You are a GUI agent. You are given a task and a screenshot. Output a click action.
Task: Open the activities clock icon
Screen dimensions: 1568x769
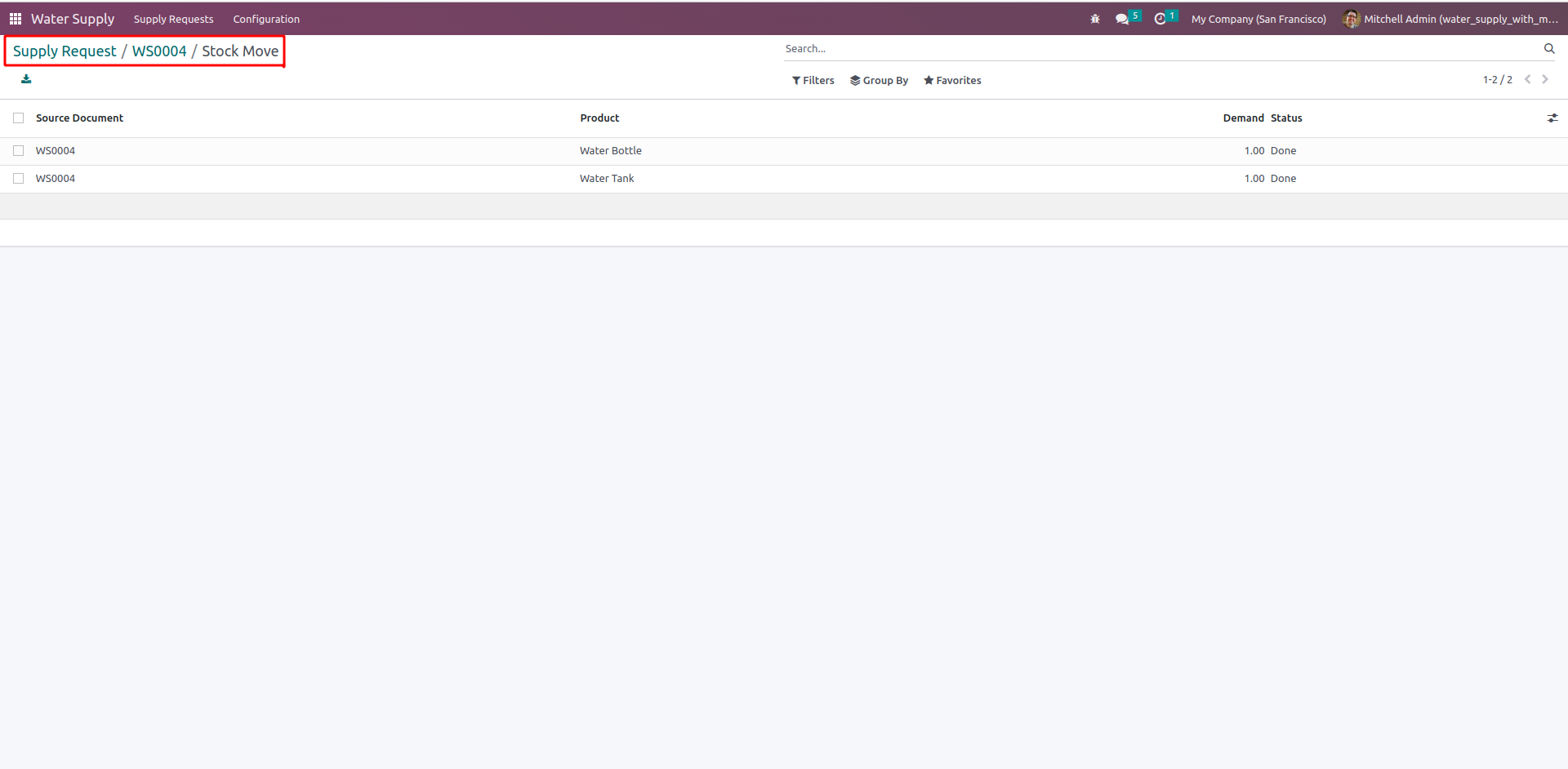1160,19
